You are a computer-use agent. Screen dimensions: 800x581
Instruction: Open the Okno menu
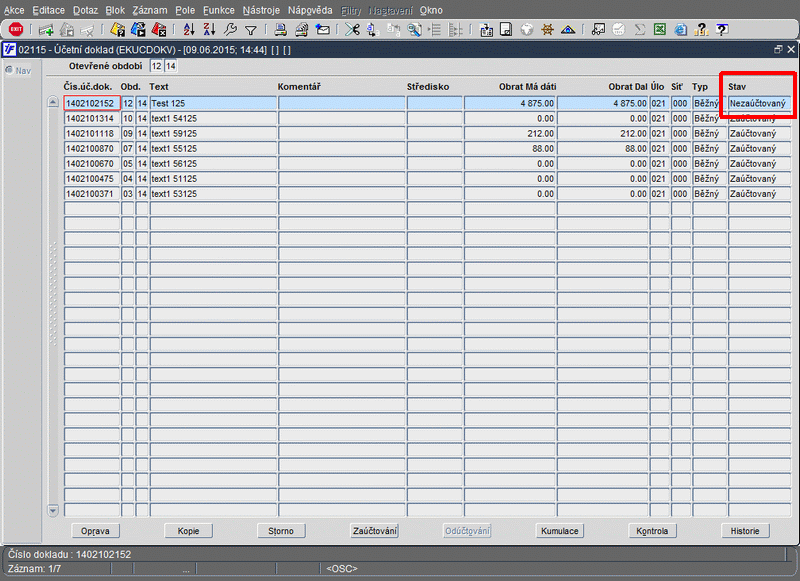pos(431,10)
